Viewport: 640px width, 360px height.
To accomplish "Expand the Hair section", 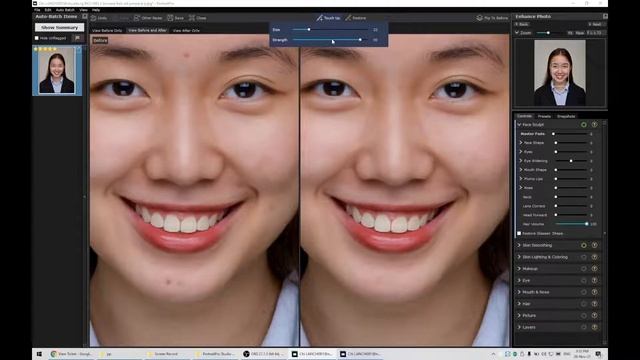I will pos(519,304).
